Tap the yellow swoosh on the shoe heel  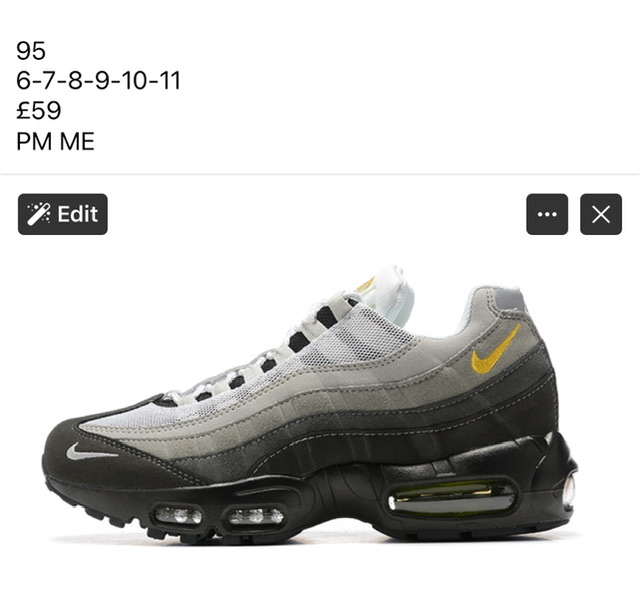495,350
